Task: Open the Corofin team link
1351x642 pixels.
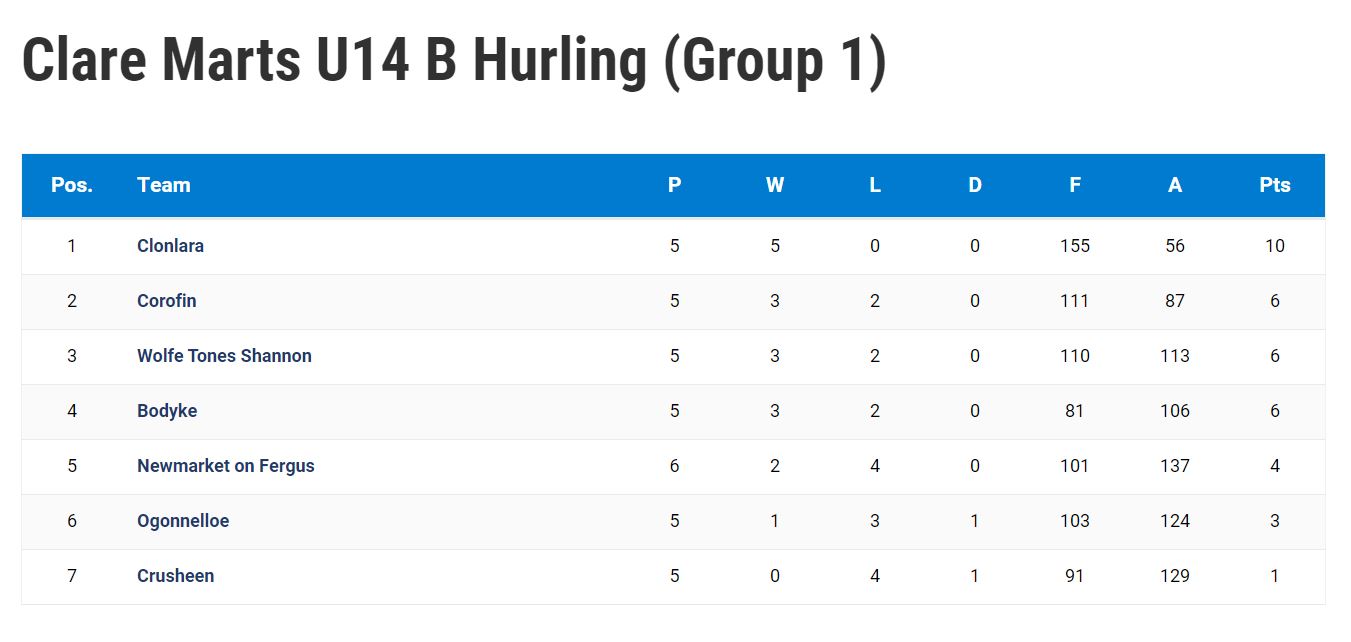Action: tap(166, 301)
